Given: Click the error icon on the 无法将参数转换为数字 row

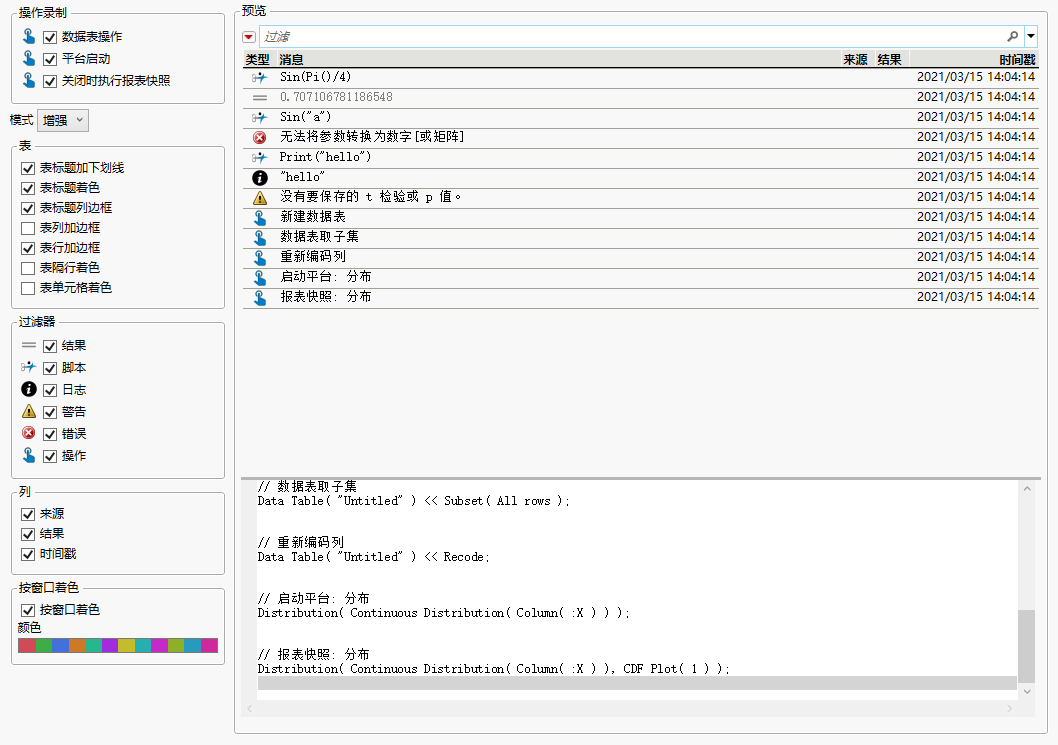Looking at the screenshot, I should [x=258, y=137].
